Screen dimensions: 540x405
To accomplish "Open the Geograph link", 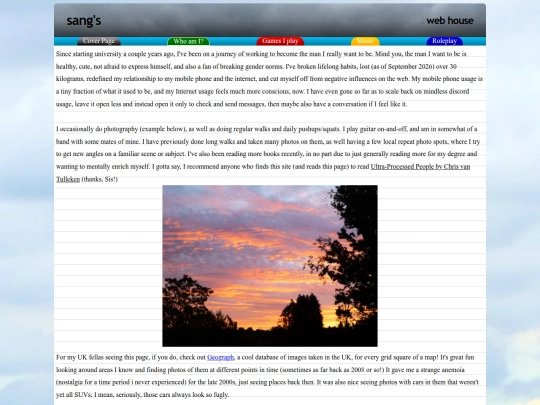I will tap(220, 357).
